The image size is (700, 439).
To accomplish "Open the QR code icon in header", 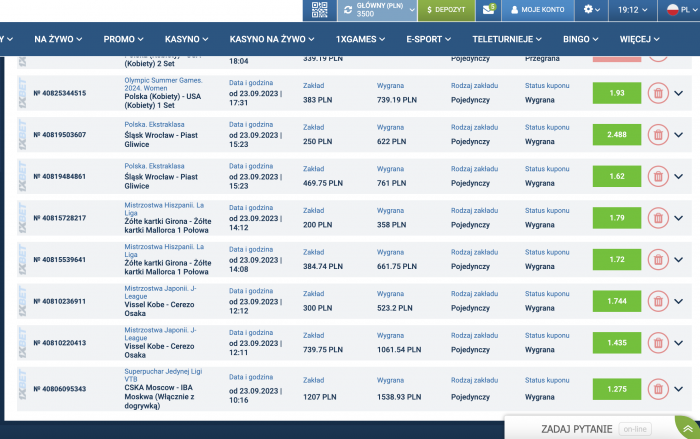I will [319, 10].
